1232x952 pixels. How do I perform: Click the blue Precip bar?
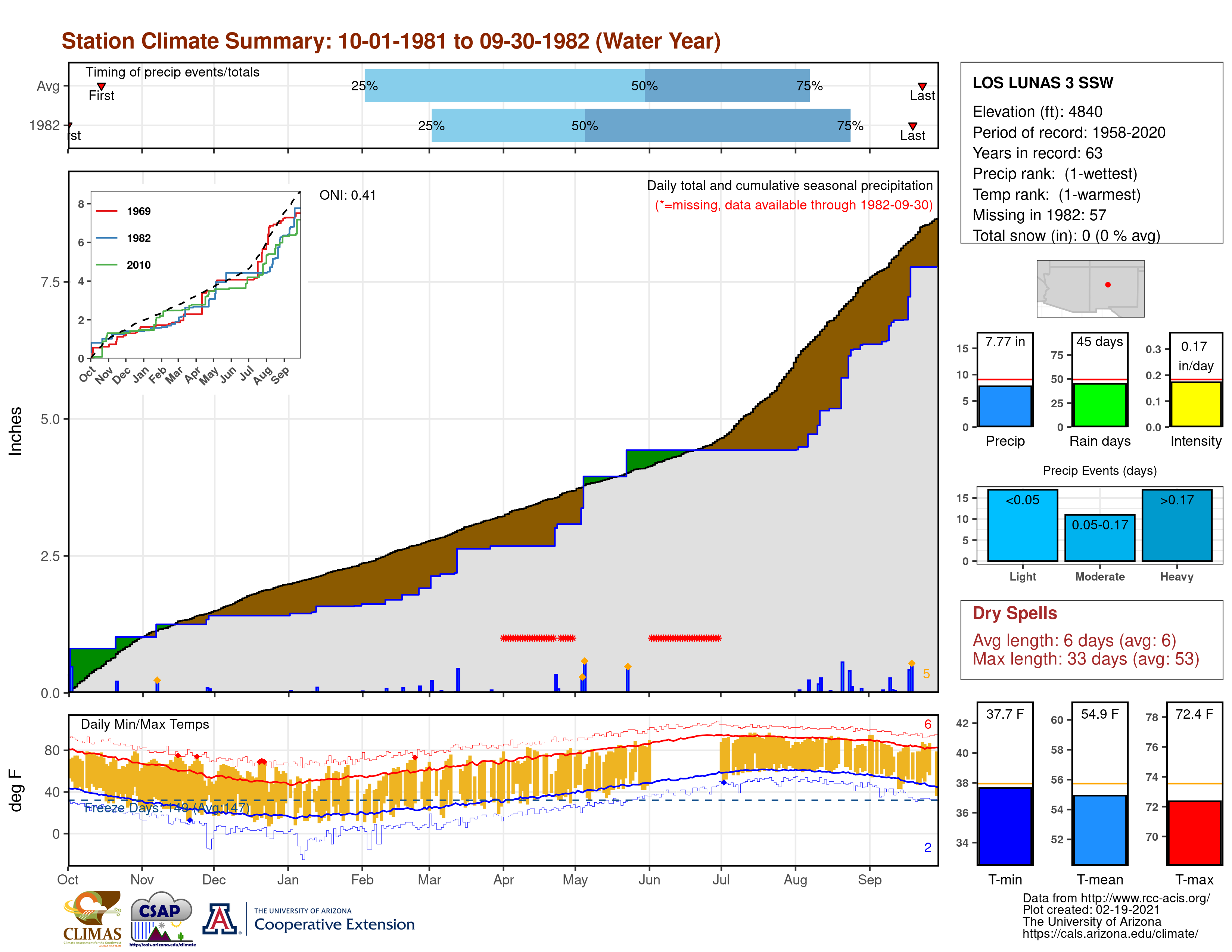click(x=1005, y=406)
